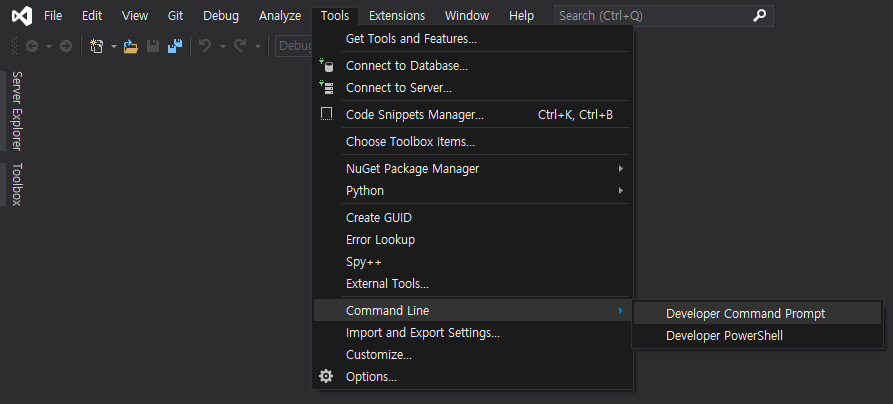893x404 pixels.
Task: Choose Connect to Database entry
Action: click(473, 66)
